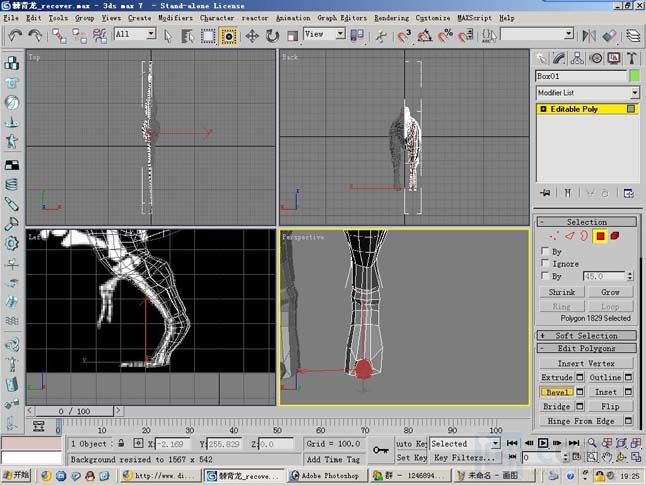646x485 pixels.
Task: Open the Customize menu
Action: [433, 18]
